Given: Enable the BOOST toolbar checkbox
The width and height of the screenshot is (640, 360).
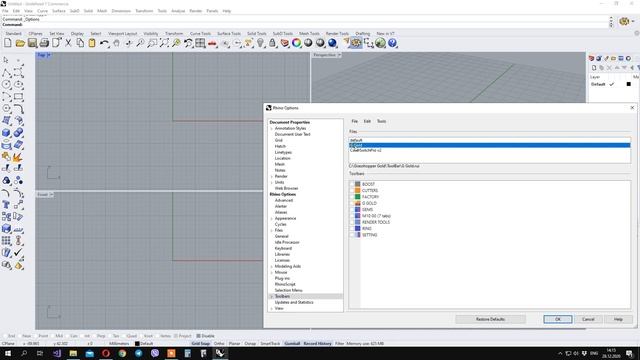Looking at the screenshot, I should coord(352,184).
